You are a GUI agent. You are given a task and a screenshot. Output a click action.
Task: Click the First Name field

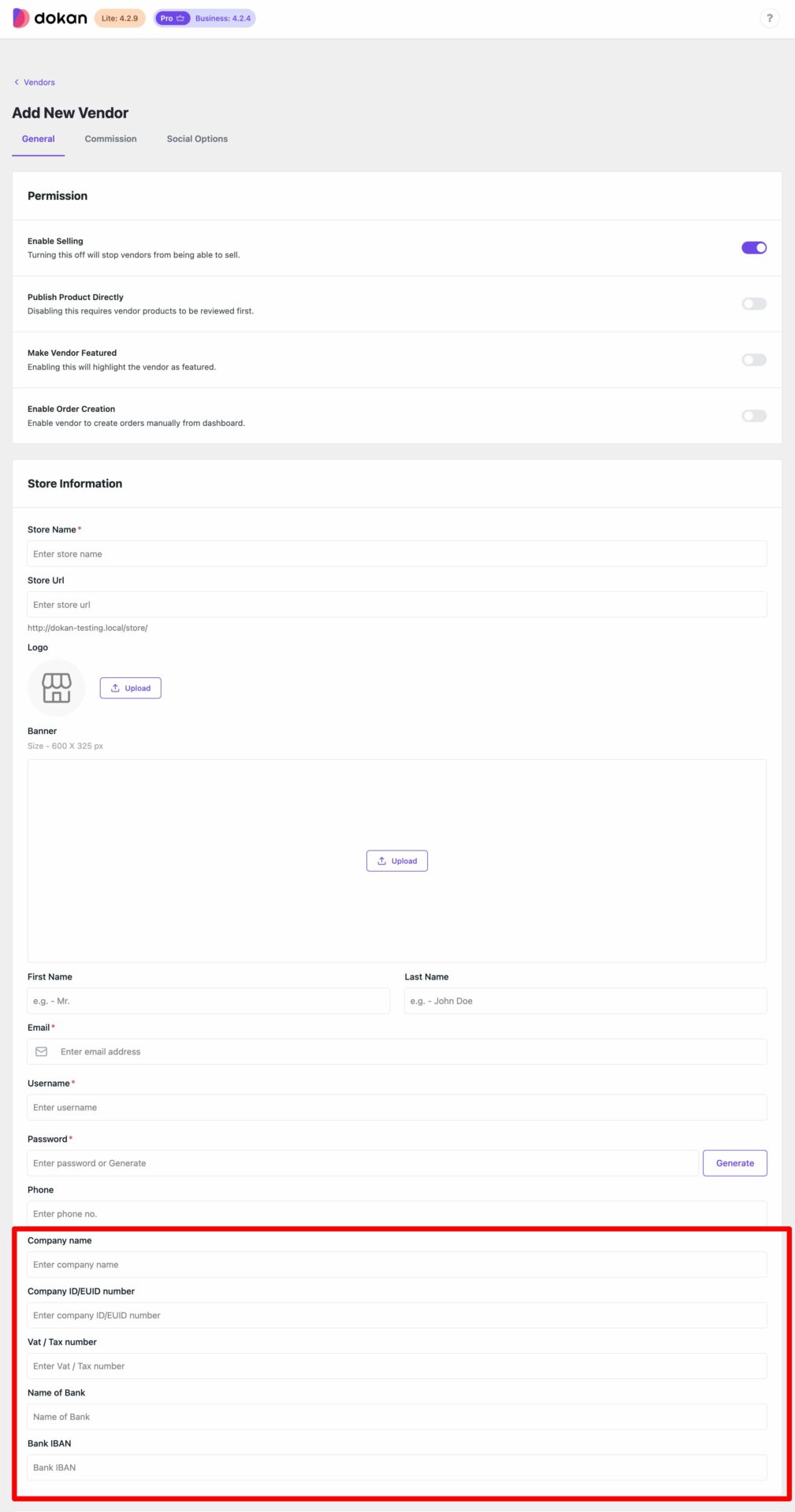(209, 1000)
